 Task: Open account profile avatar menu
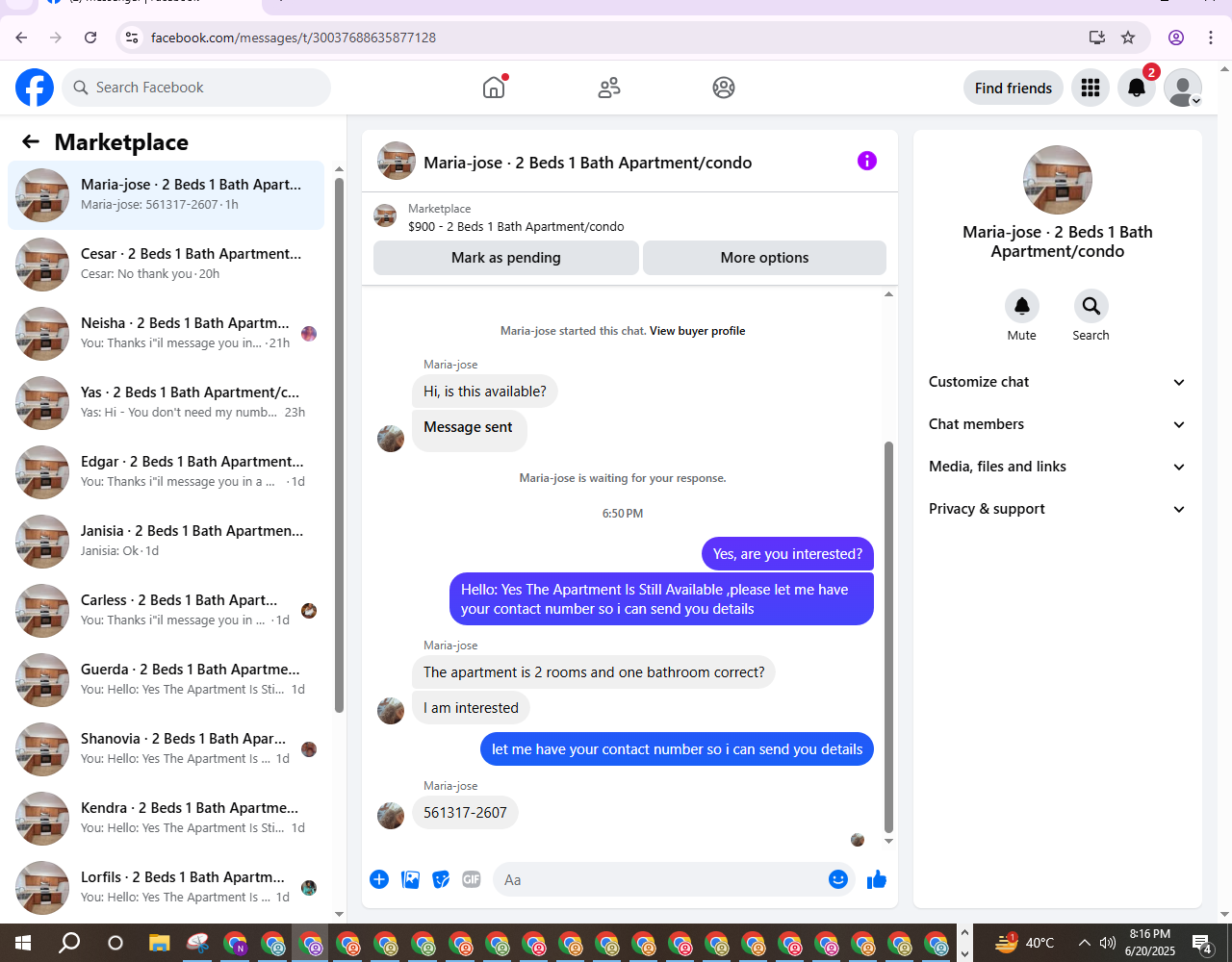point(1183,88)
